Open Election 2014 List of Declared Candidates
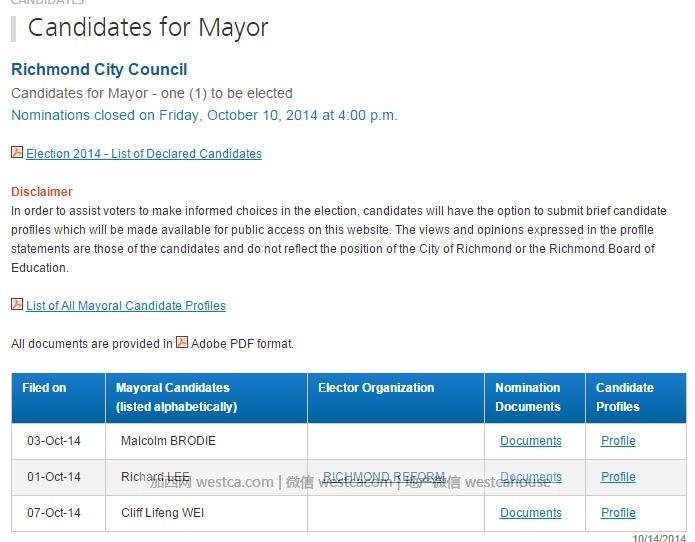The width and height of the screenshot is (695, 542). (144, 154)
